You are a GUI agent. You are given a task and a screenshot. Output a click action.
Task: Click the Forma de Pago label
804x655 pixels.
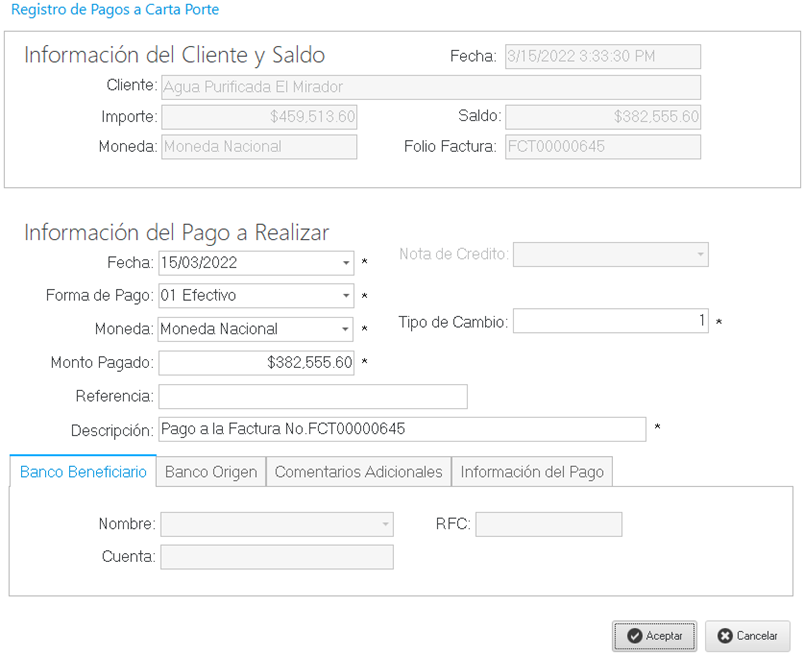[x=99, y=295]
